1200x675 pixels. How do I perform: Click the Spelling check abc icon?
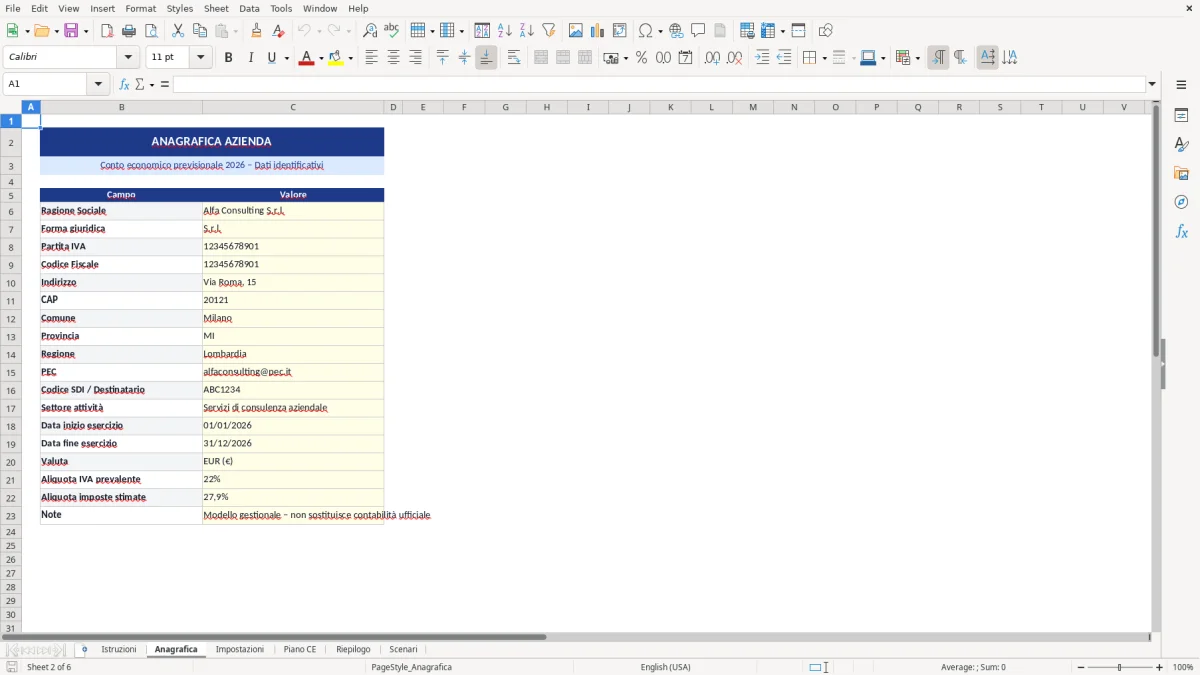point(392,31)
